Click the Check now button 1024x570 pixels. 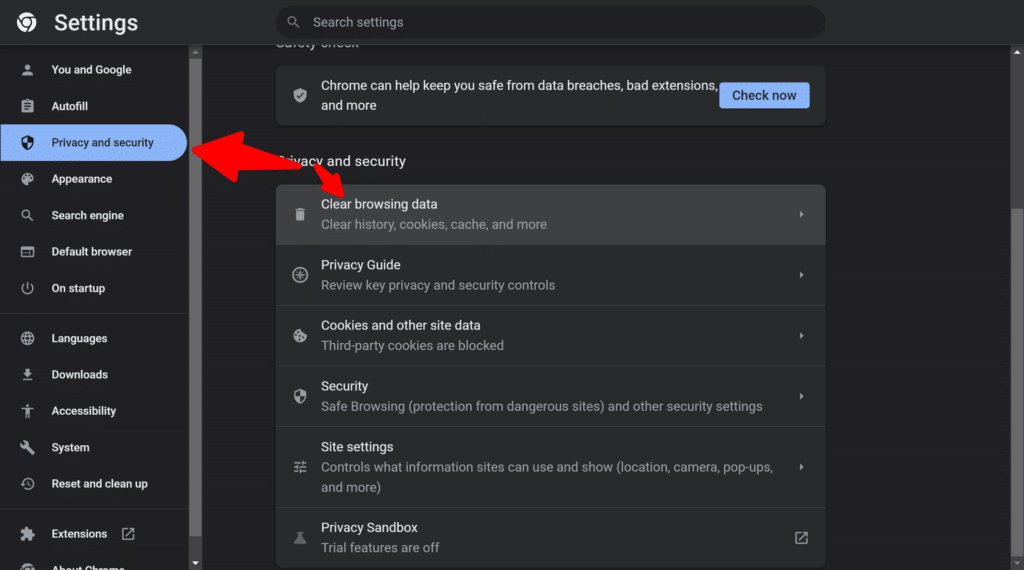pos(764,95)
